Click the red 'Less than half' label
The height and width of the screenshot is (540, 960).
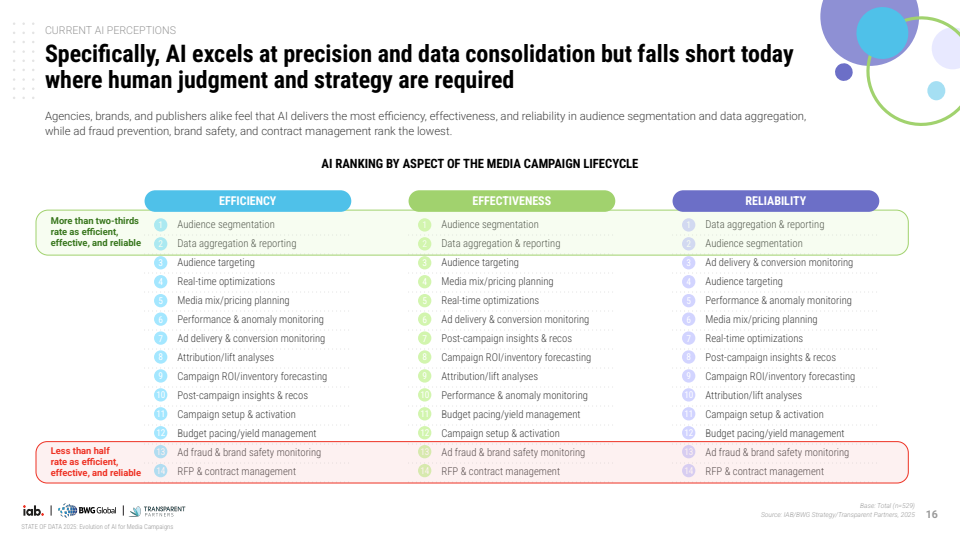coord(95,462)
